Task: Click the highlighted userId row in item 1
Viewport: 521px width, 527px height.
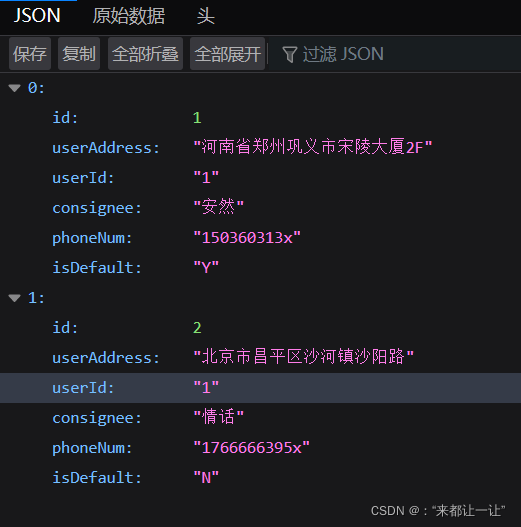Action: (x=260, y=388)
